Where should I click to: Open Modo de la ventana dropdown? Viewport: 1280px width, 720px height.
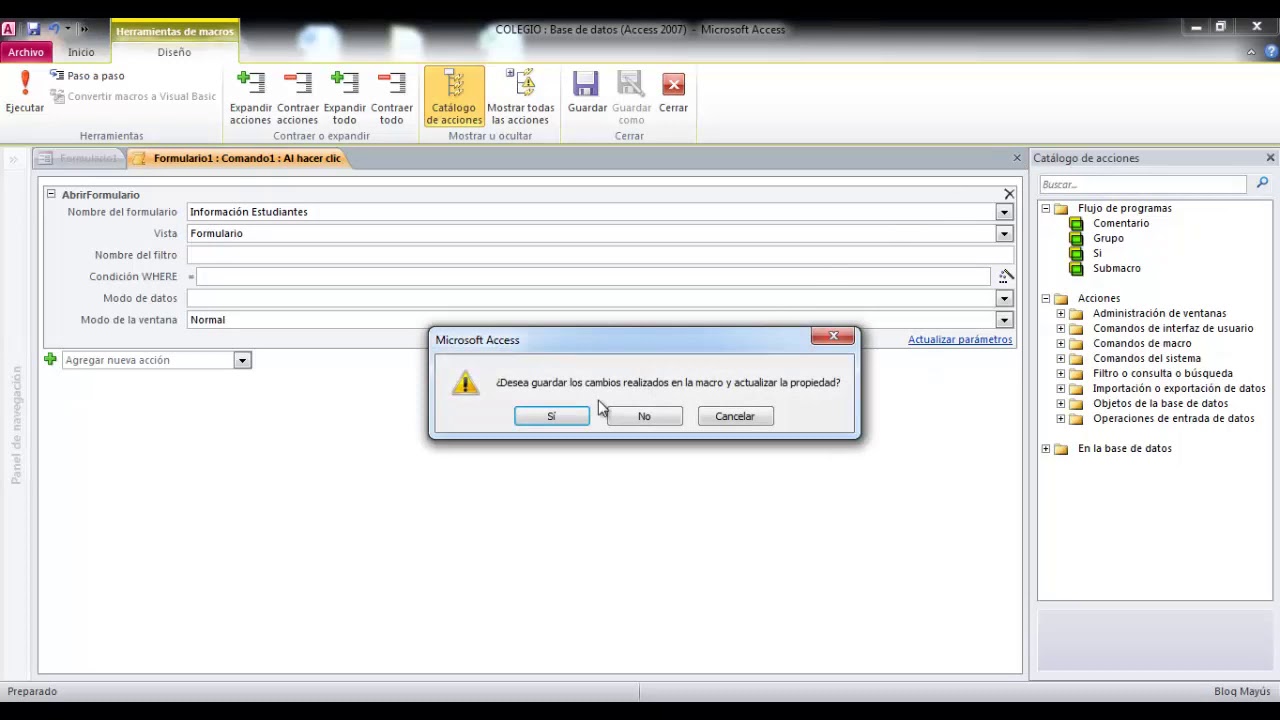tap(1004, 320)
